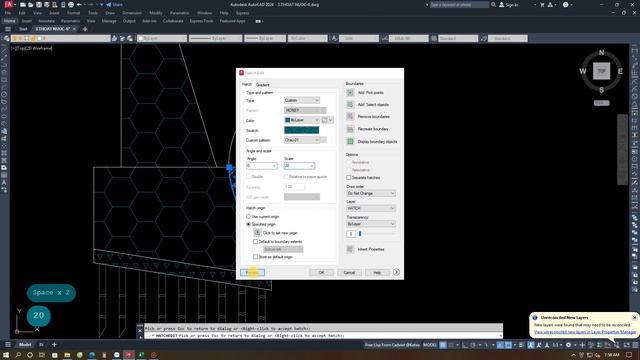Click the Share button in title bar
The width and height of the screenshot is (640, 360).
(x=114, y=5)
